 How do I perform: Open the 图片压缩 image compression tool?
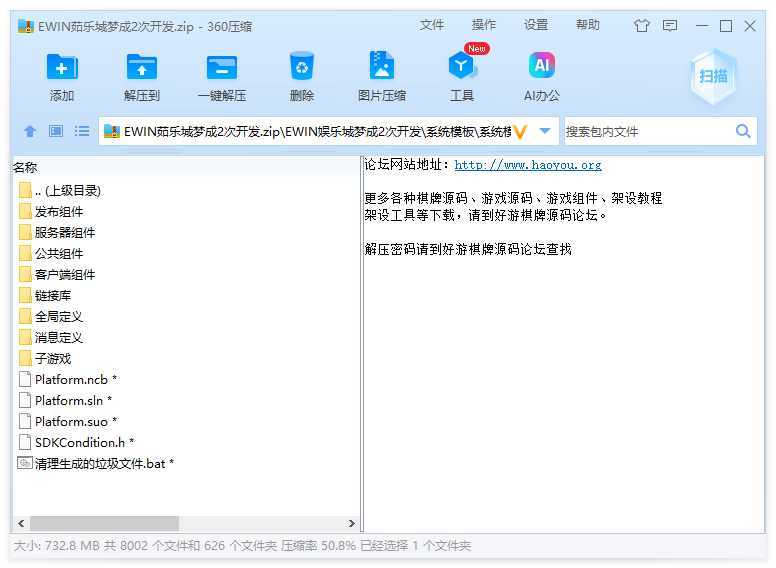coord(382,65)
